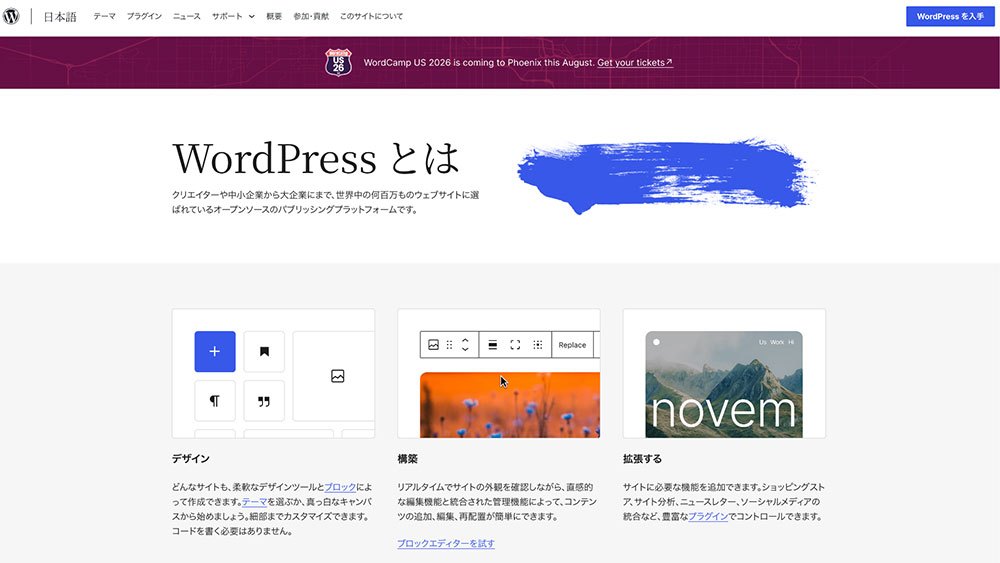Click the image block icon in editor toolbar

tap(434, 345)
